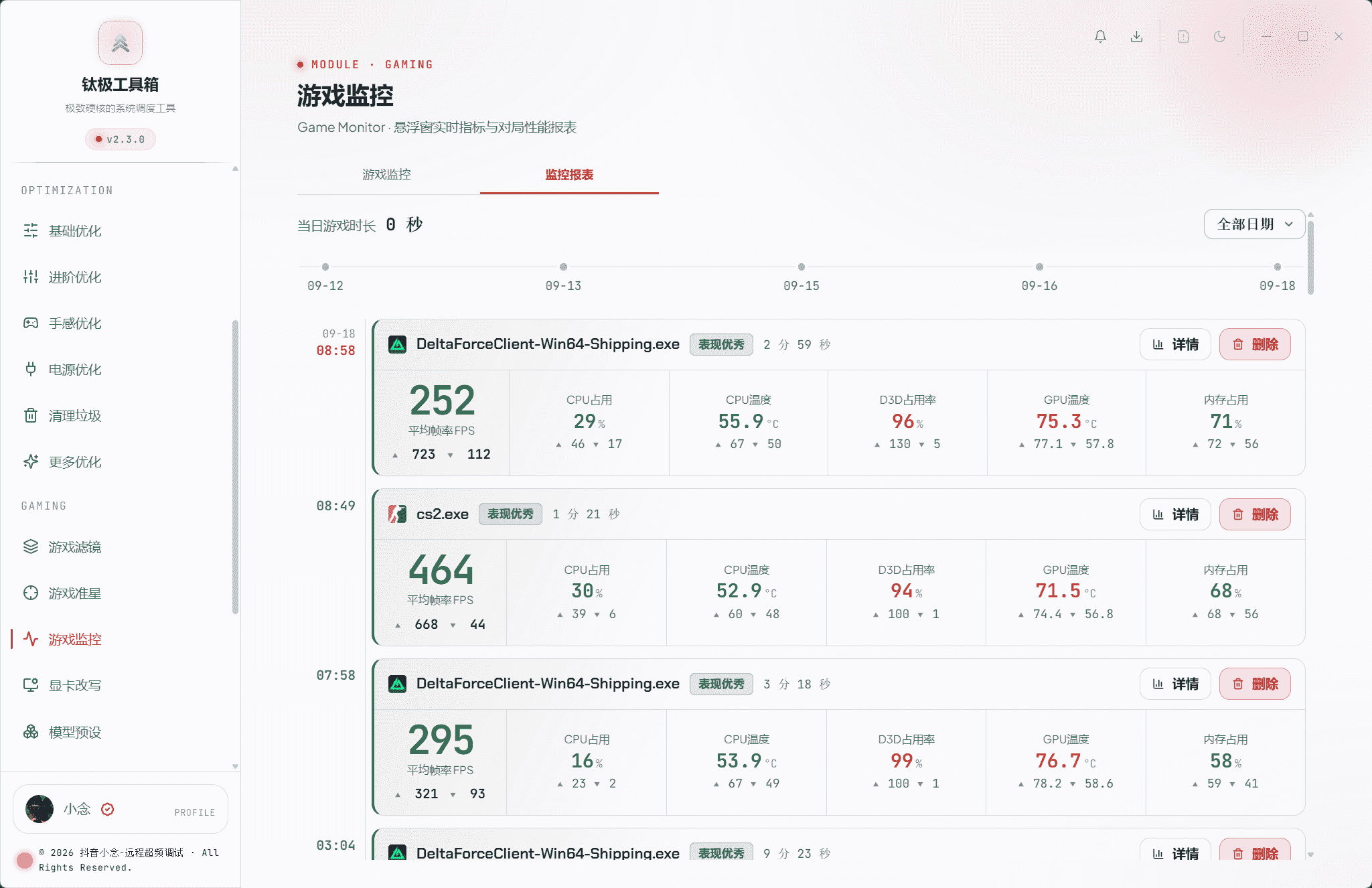The height and width of the screenshot is (888, 1372).
Task: Delete the 08:58 DeltaForce session
Action: tap(1255, 345)
